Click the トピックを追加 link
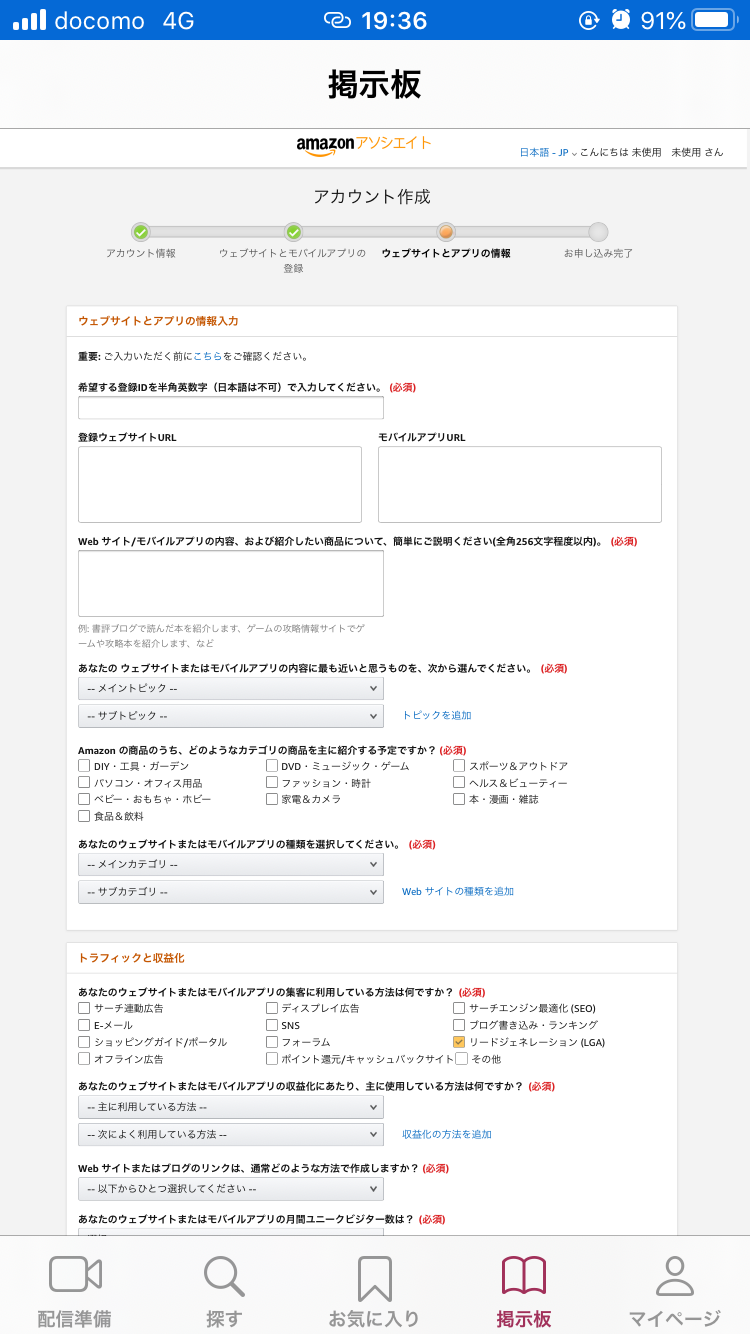Image resolution: width=750 pixels, height=1334 pixels. (x=436, y=716)
